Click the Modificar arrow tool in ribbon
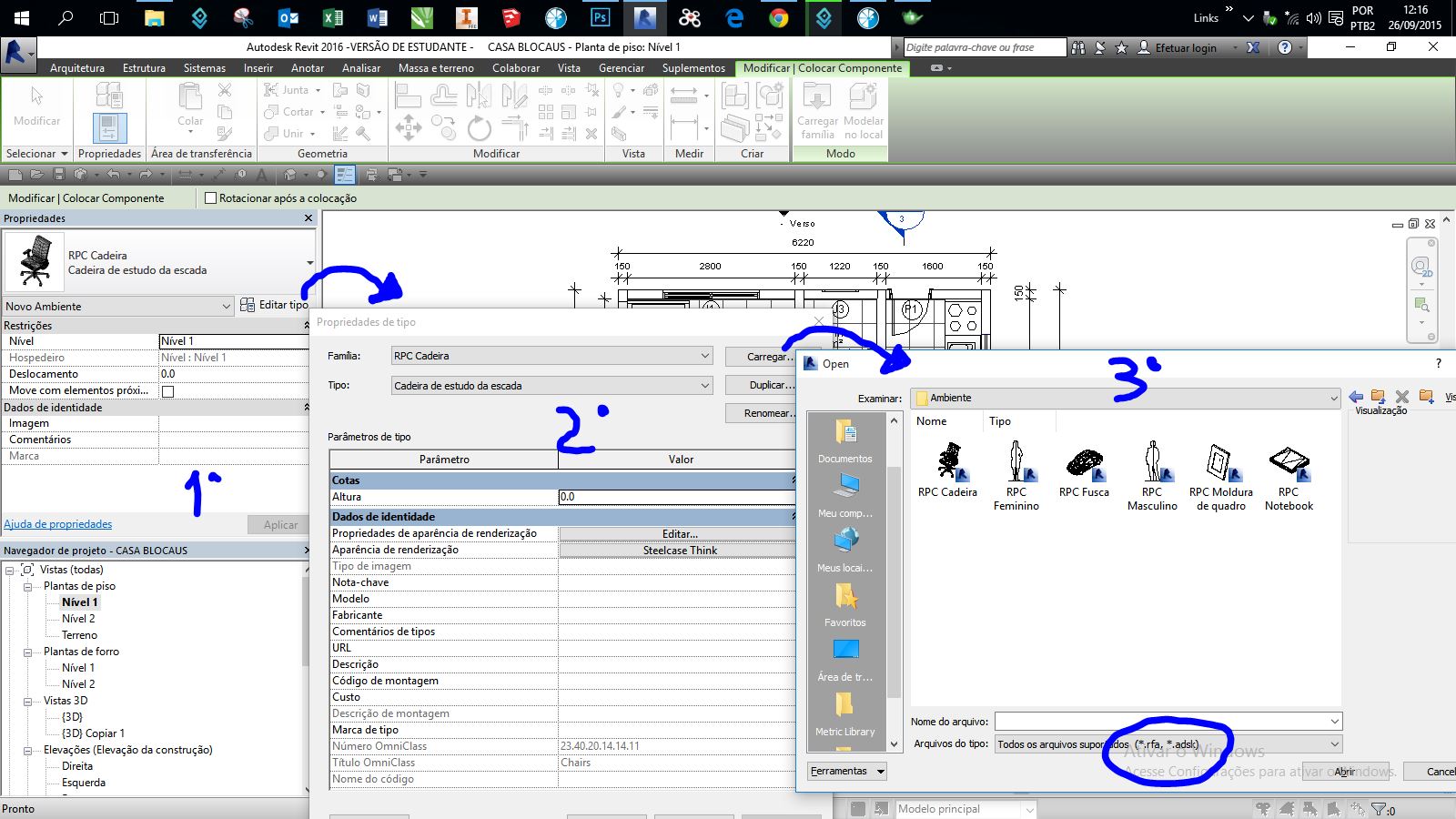The height and width of the screenshot is (819, 1456). [36, 106]
